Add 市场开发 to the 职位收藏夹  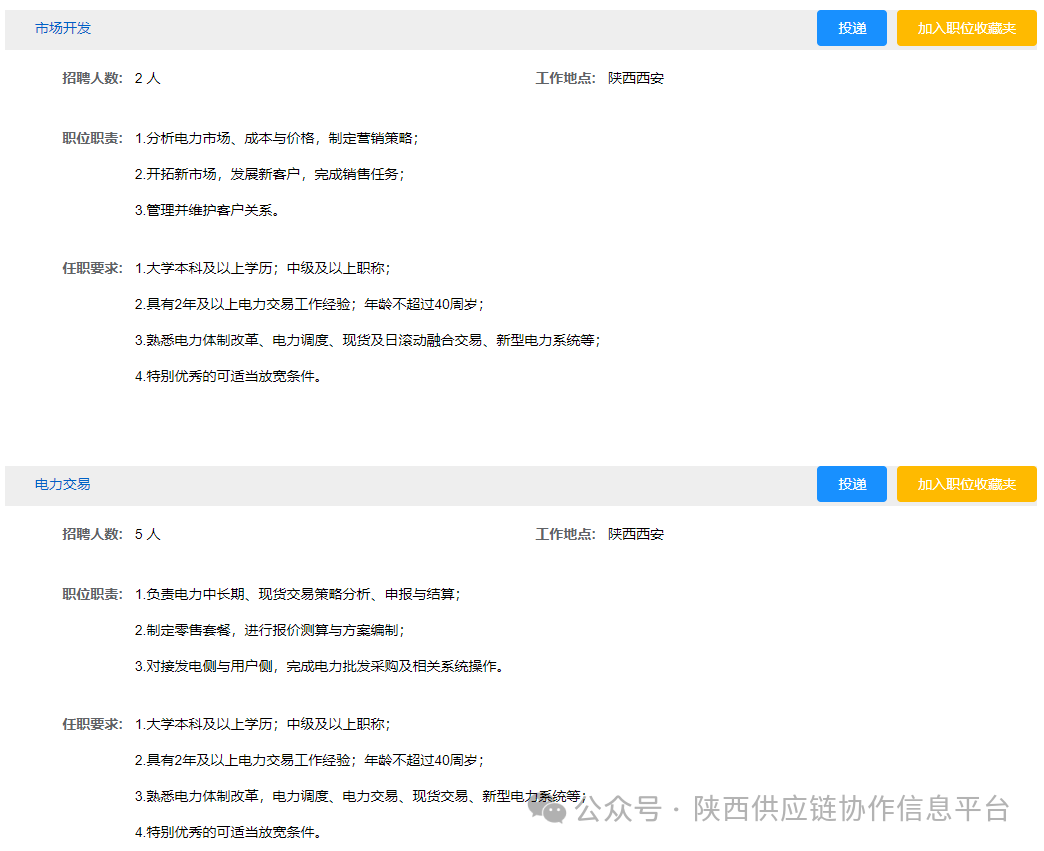pyautogui.click(x=966, y=28)
